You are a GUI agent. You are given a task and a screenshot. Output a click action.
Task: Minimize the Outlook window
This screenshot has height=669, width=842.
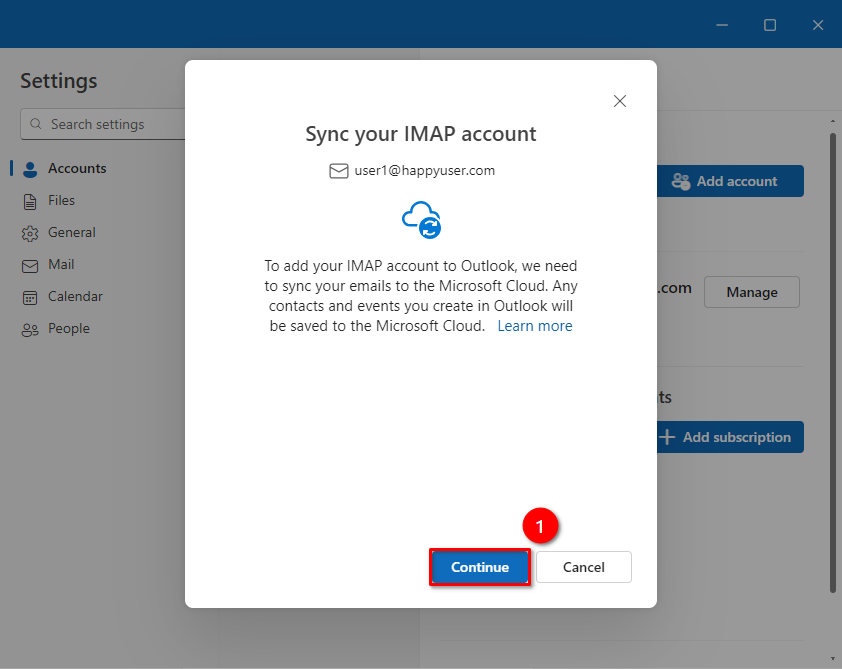pyautogui.click(x=722, y=25)
